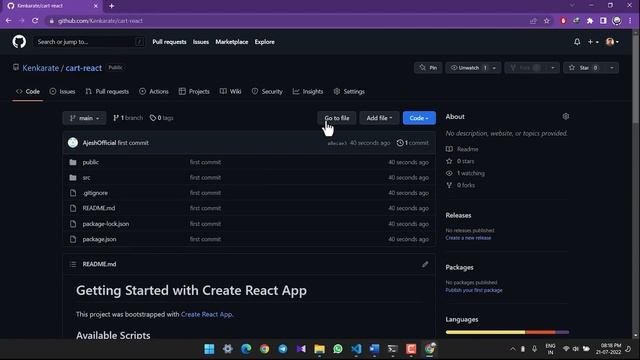Open the package.json file
Image resolution: width=640 pixels, height=360 pixels.
coord(99,239)
